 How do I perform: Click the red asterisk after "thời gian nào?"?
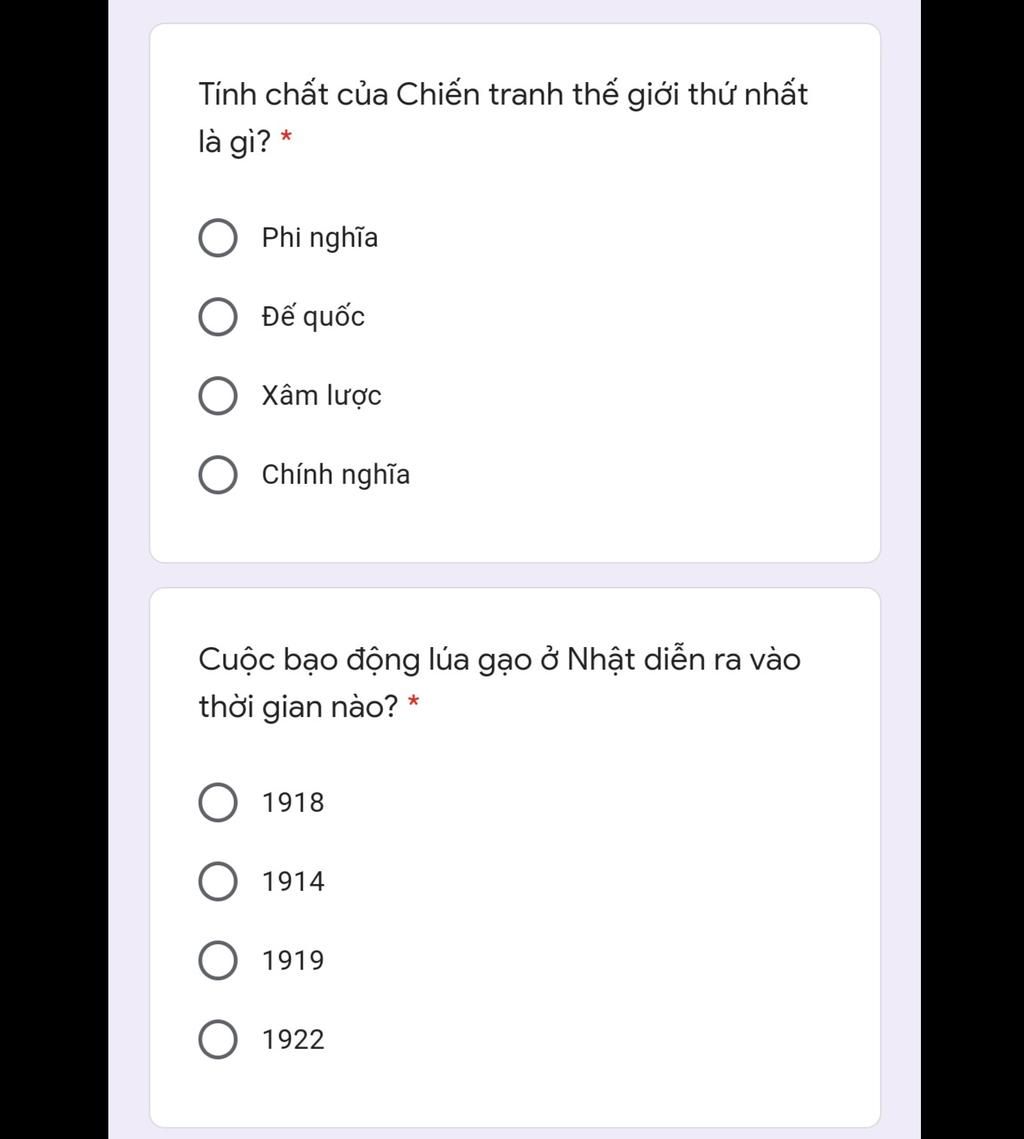(414, 703)
